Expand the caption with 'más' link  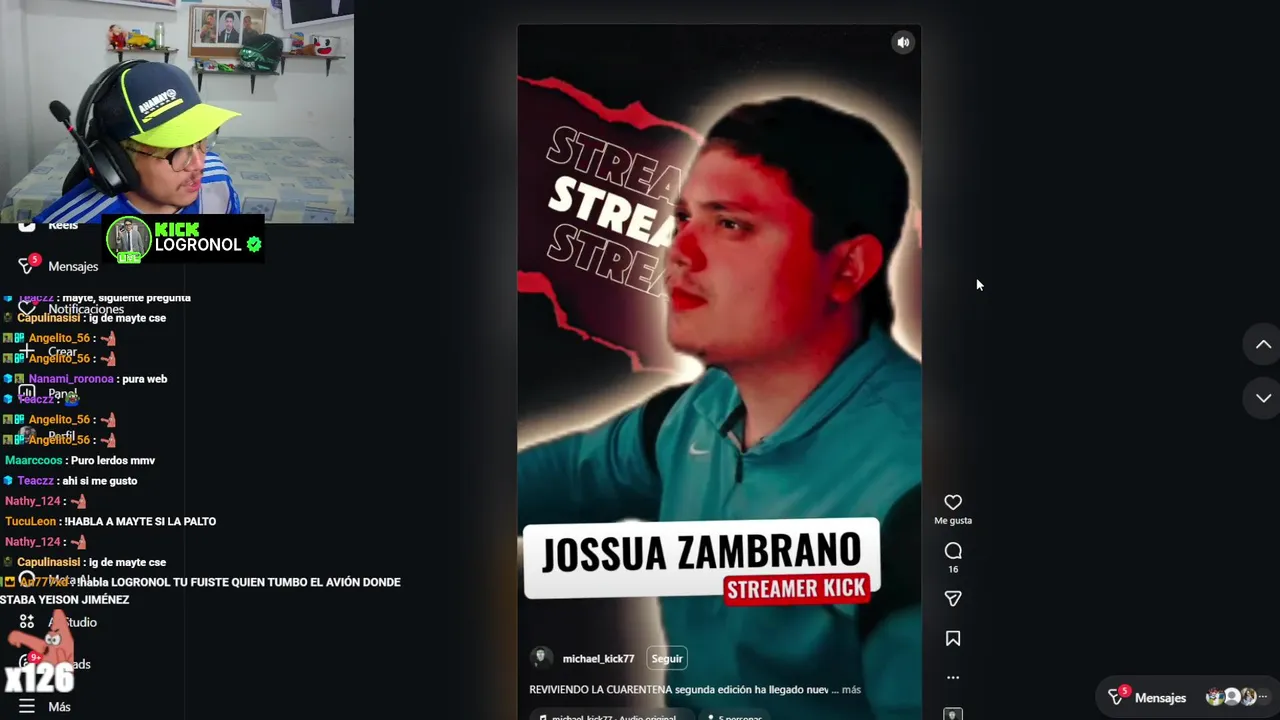tap(851, 689)
